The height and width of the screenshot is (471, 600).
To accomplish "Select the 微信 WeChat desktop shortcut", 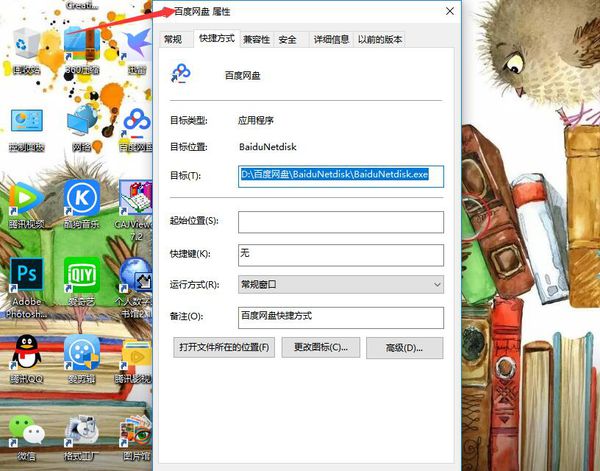I will point(26,438).
